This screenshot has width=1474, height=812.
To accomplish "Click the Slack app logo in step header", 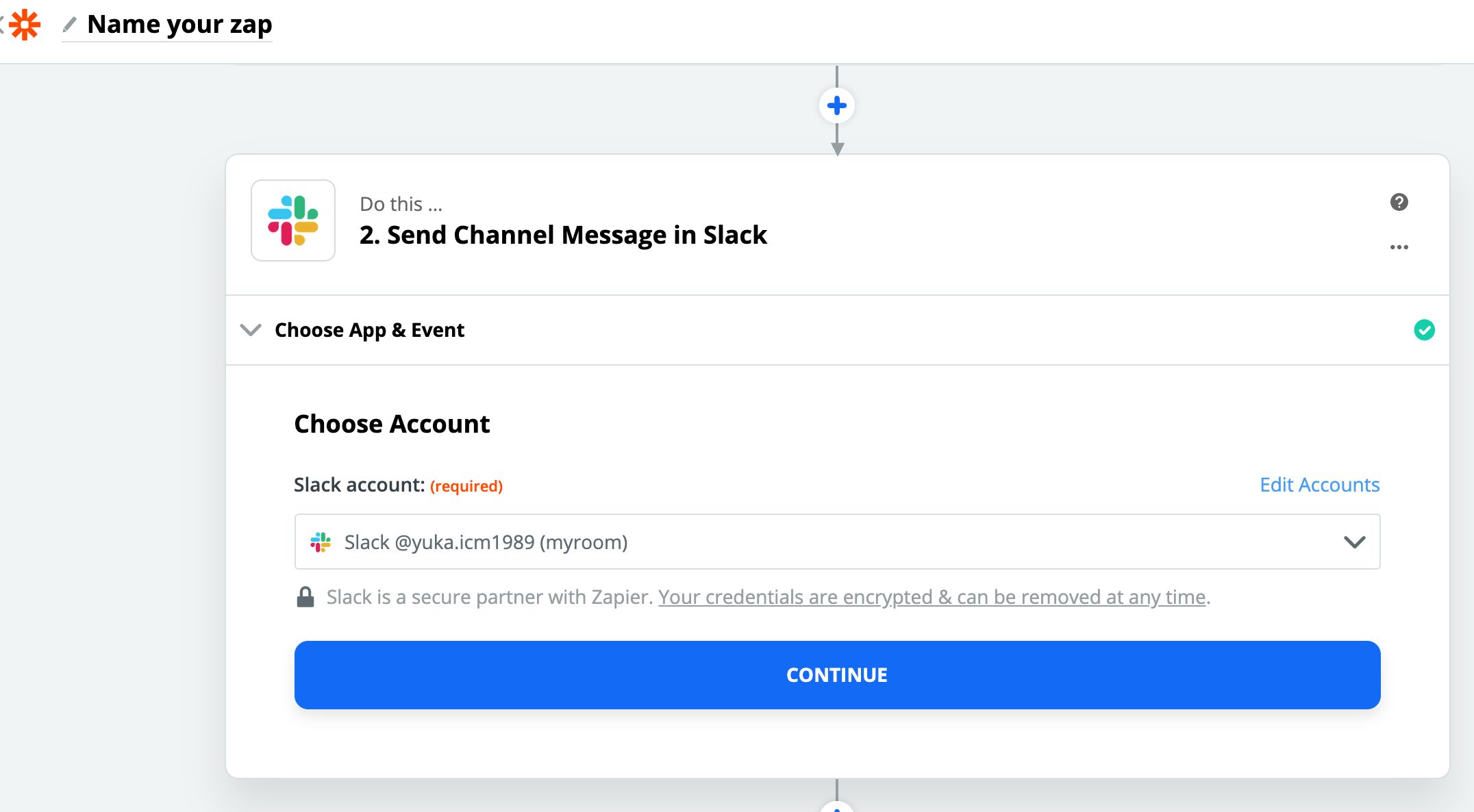I will (x=293, y=220).
